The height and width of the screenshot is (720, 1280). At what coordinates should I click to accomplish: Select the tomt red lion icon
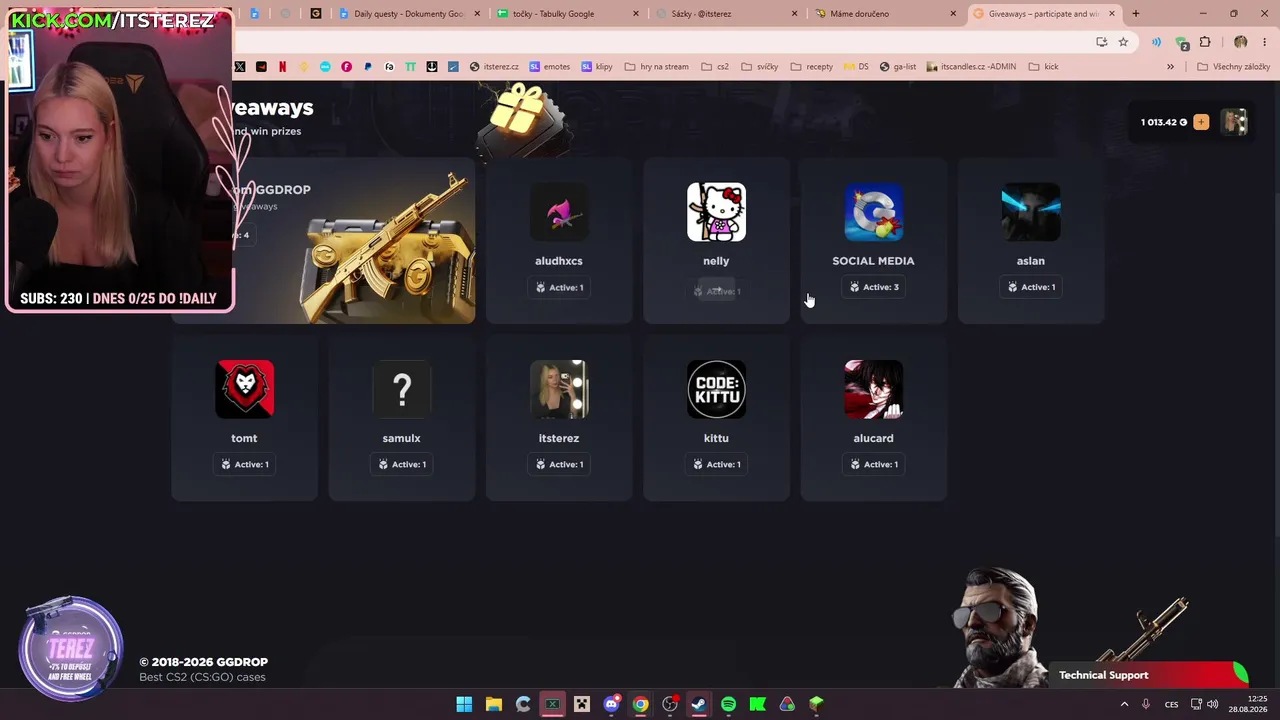[x=244, y=389]
